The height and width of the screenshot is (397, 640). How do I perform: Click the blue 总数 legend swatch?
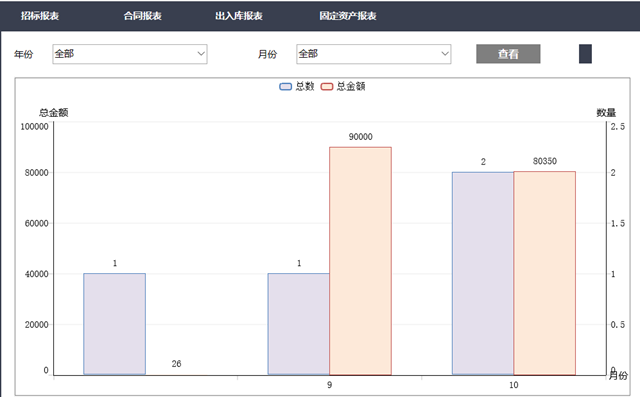[285, 86]
